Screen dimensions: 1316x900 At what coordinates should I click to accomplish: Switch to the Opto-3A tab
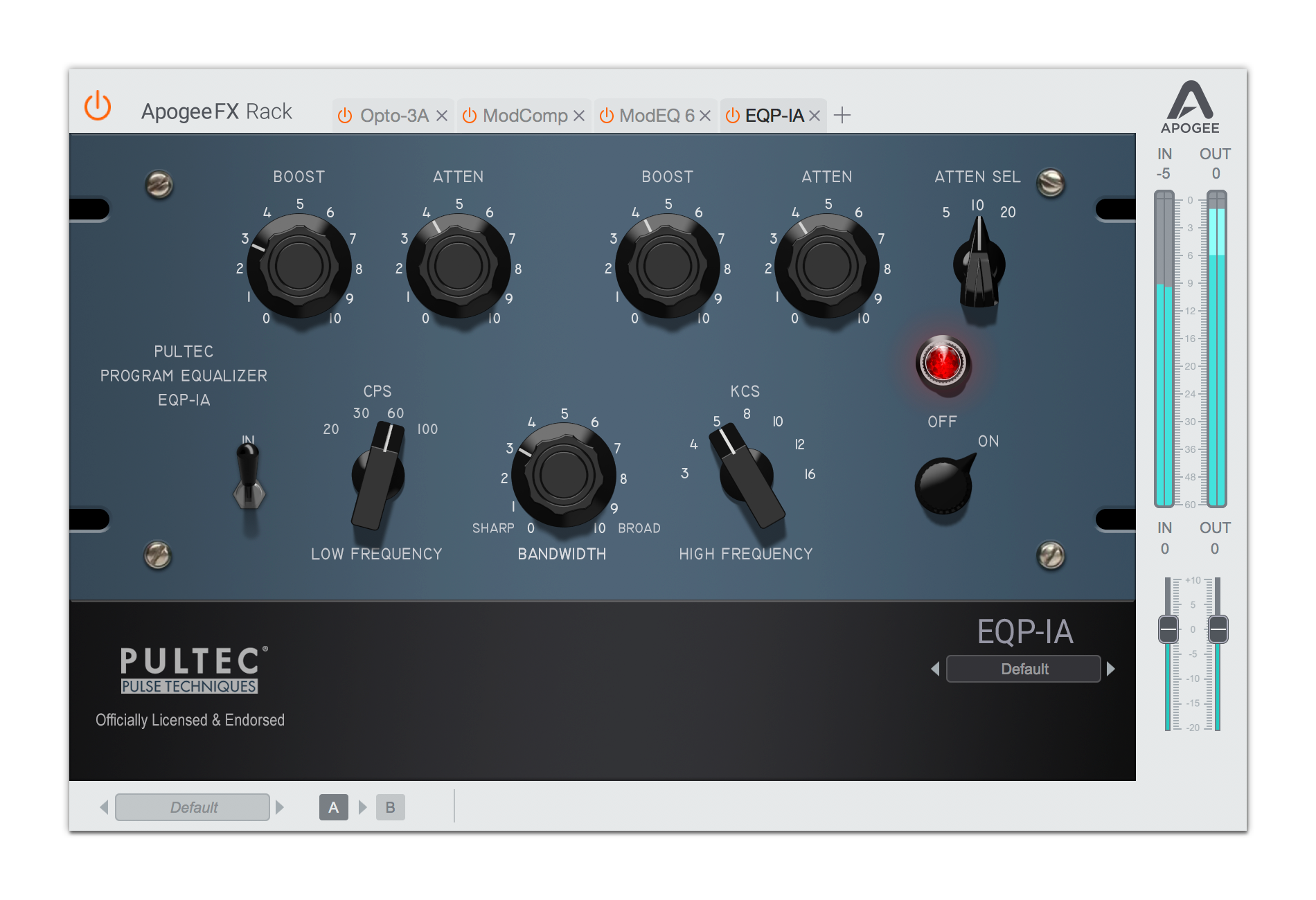(395, 116)
